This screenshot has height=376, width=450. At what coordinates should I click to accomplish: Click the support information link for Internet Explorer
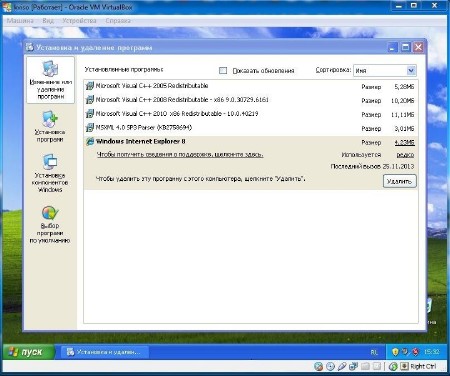click(x=180, y=155)
